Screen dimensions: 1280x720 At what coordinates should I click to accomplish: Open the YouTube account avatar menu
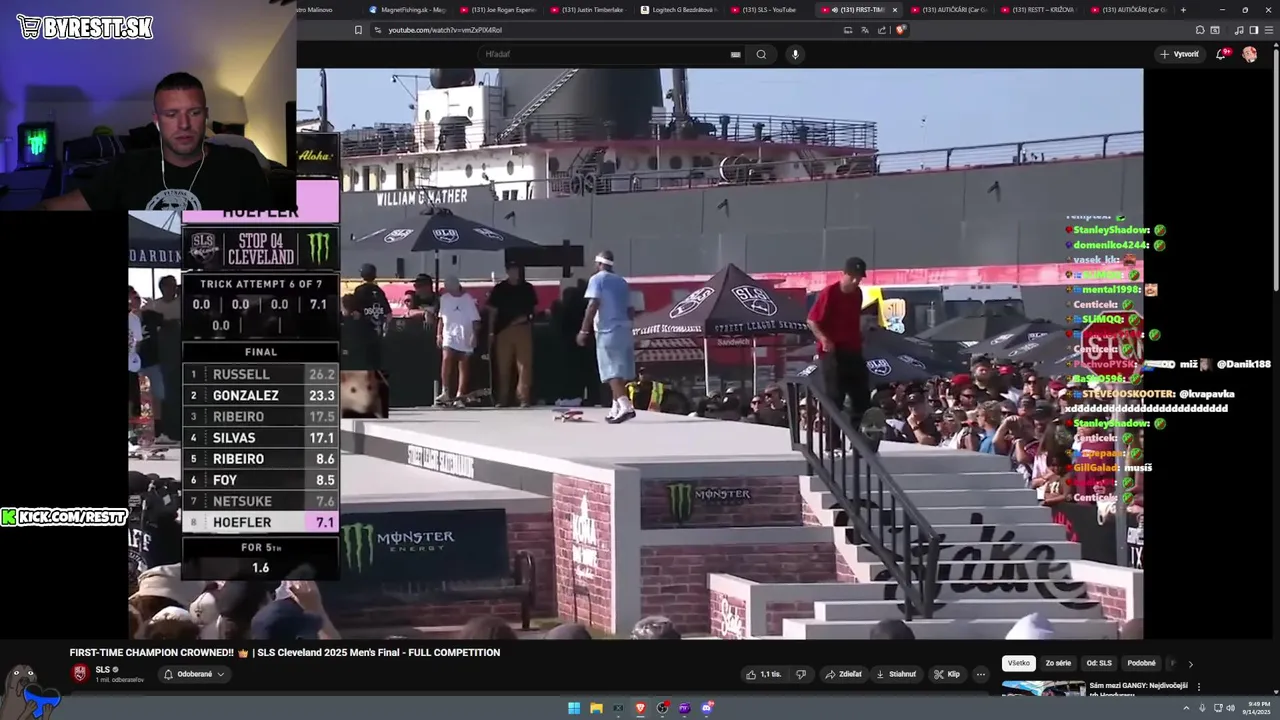(1249, 54)
